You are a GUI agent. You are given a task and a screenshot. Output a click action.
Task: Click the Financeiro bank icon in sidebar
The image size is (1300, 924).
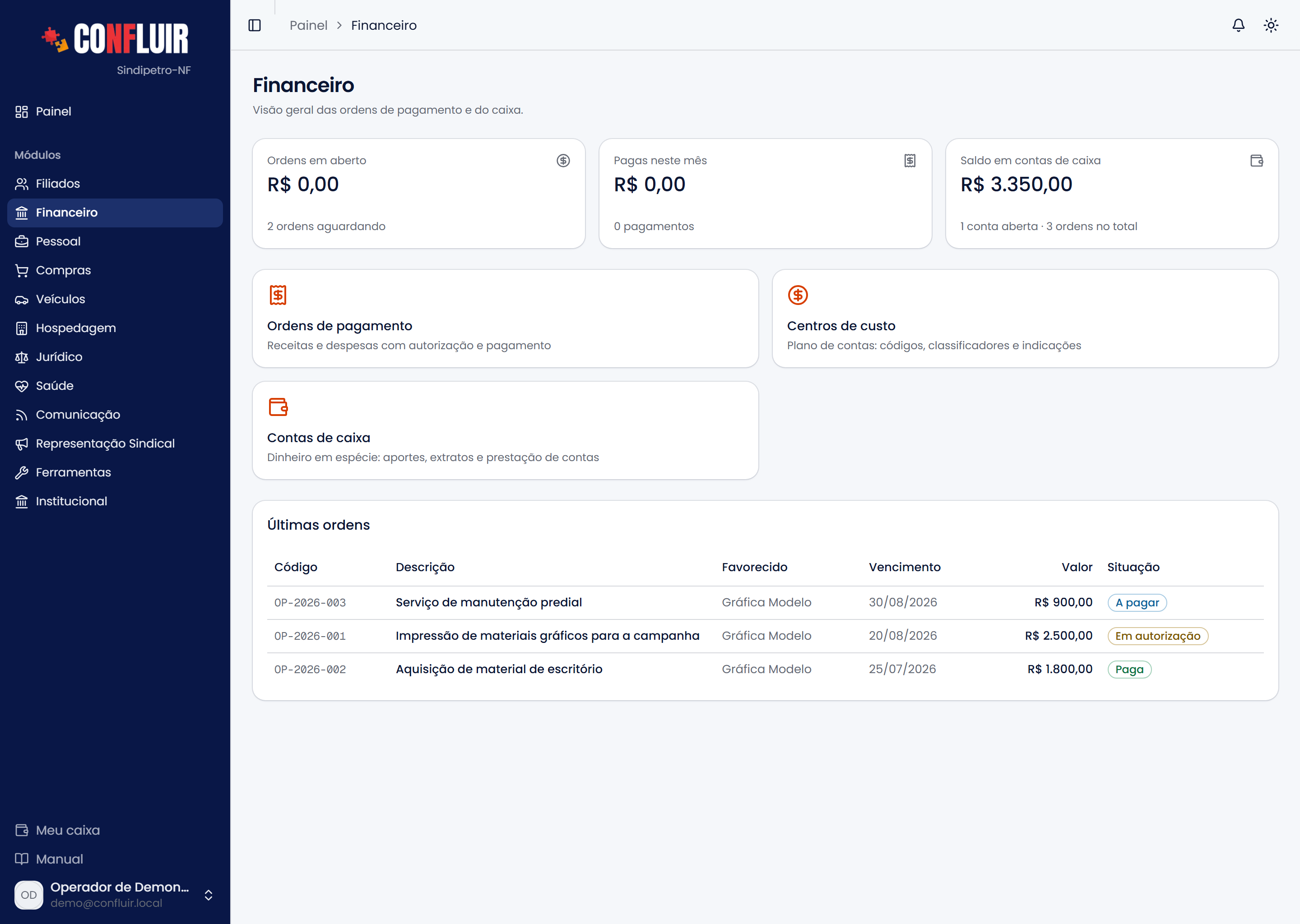click(x=22, y=213)
